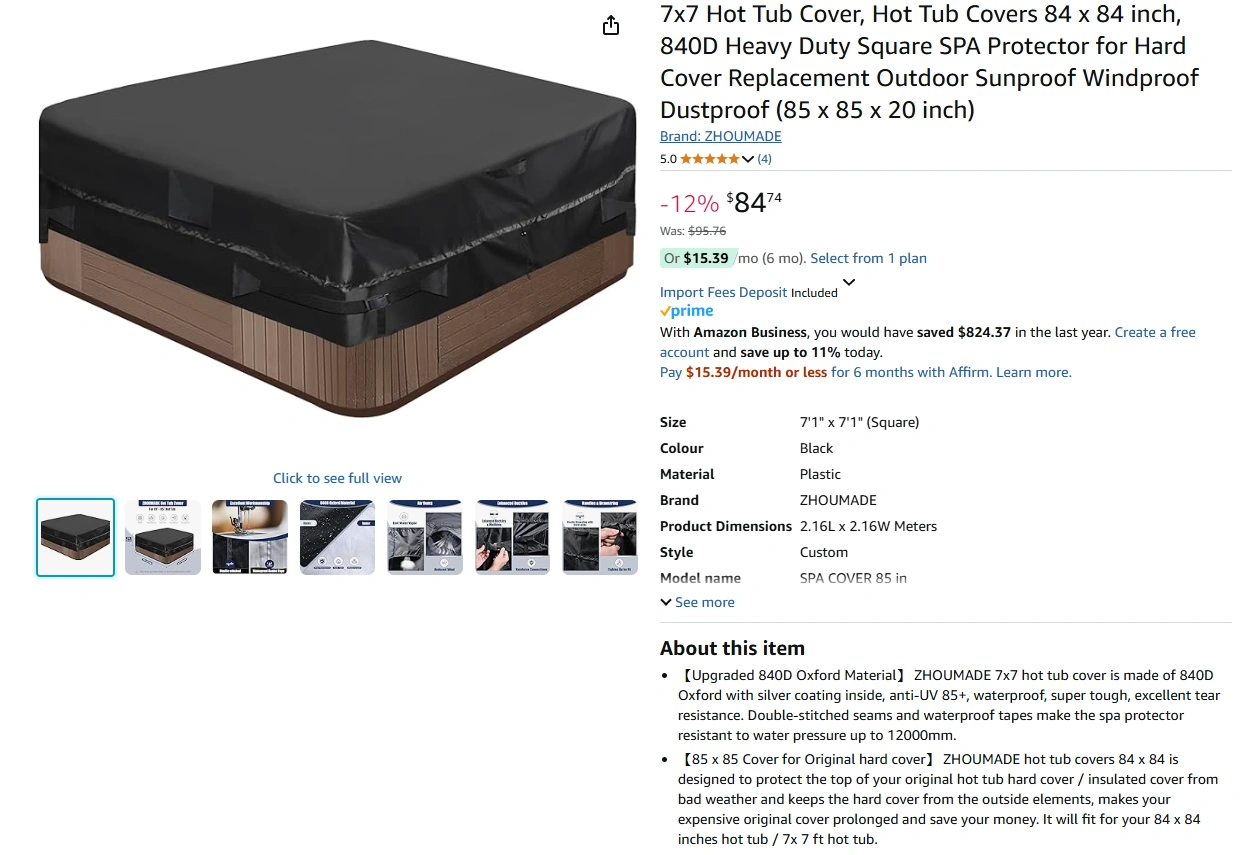Click the orange star rating icons

[710, 159]
